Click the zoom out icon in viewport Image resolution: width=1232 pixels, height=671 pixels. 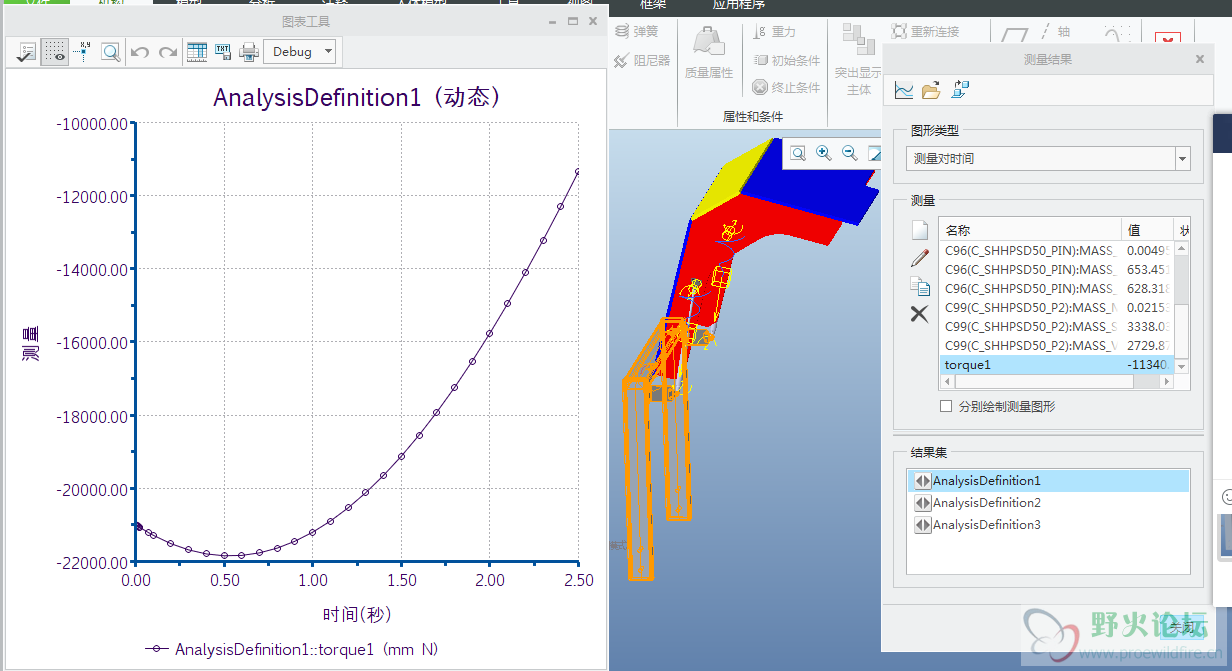click(850, 153)
